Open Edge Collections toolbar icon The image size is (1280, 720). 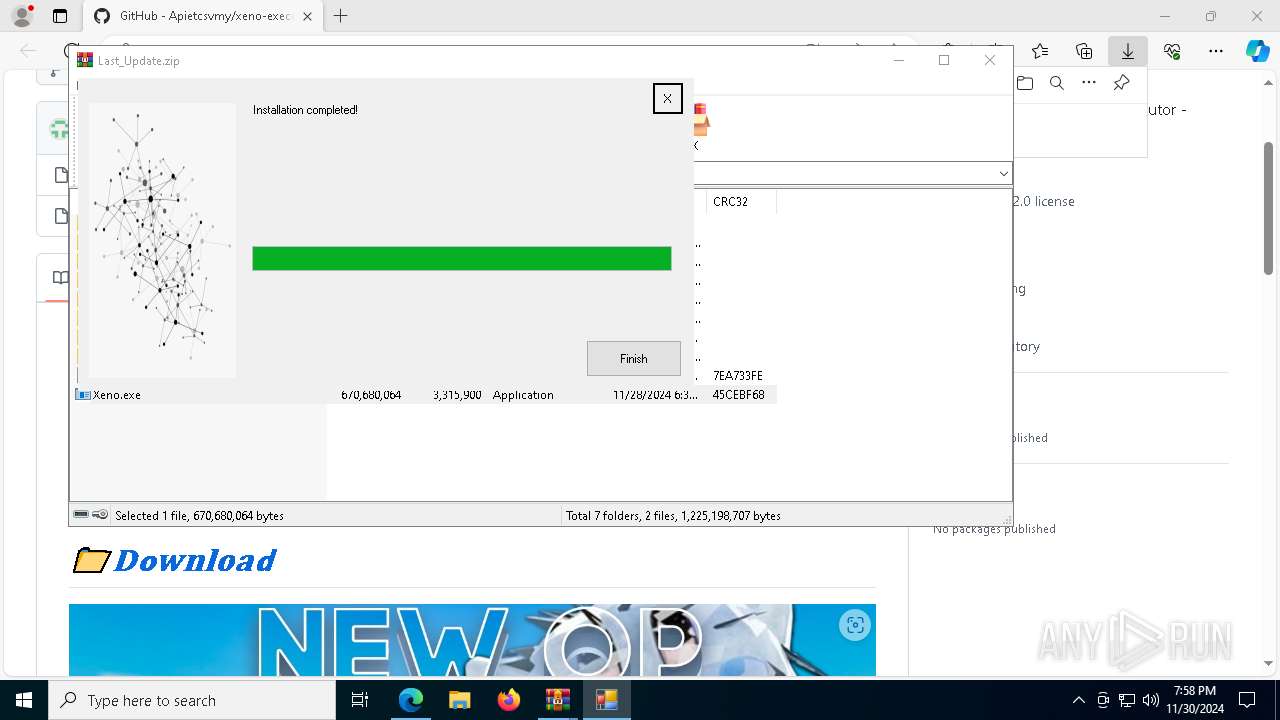tap(1084, 51)
